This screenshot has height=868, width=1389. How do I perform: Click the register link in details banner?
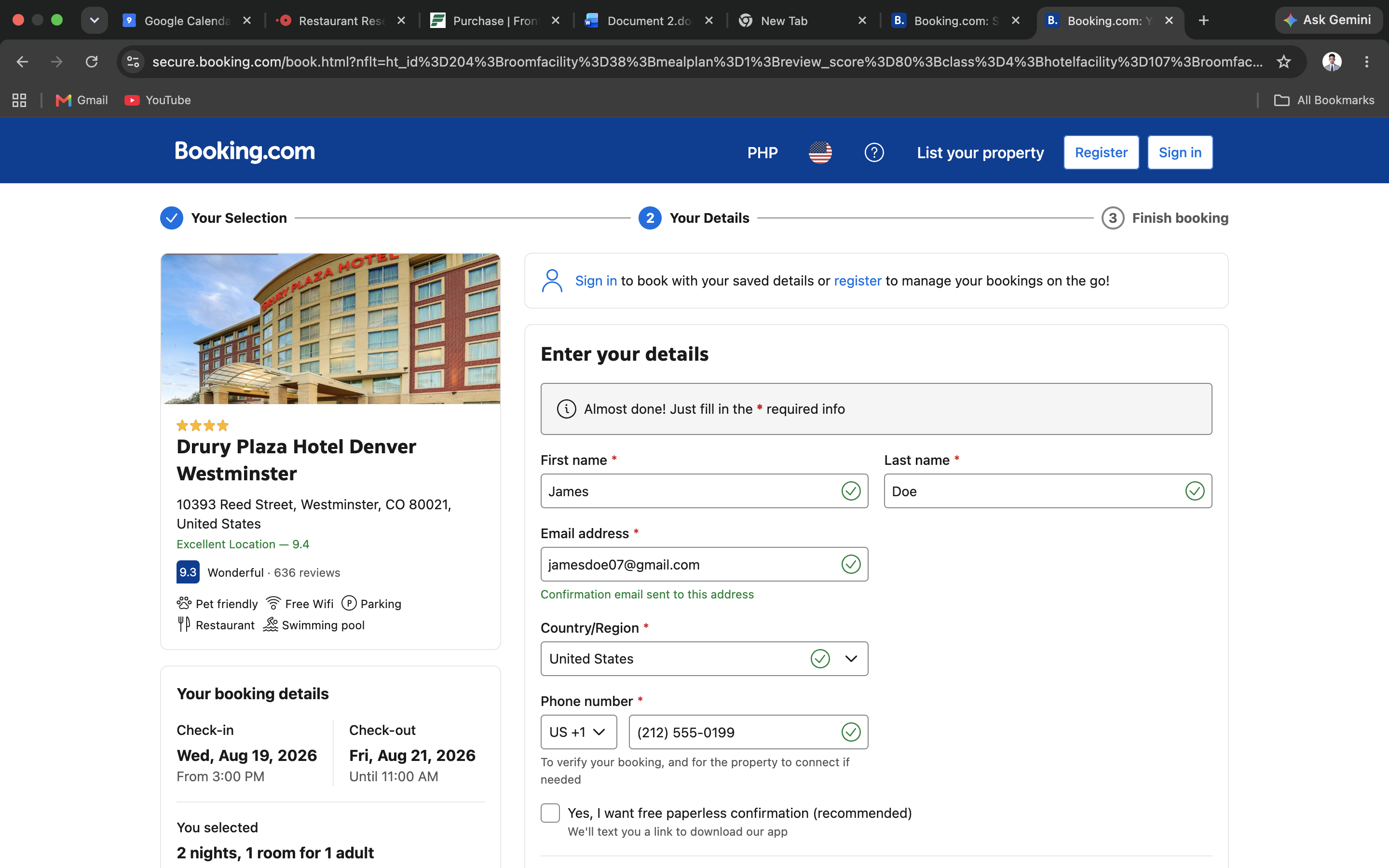tap(858, 281)
